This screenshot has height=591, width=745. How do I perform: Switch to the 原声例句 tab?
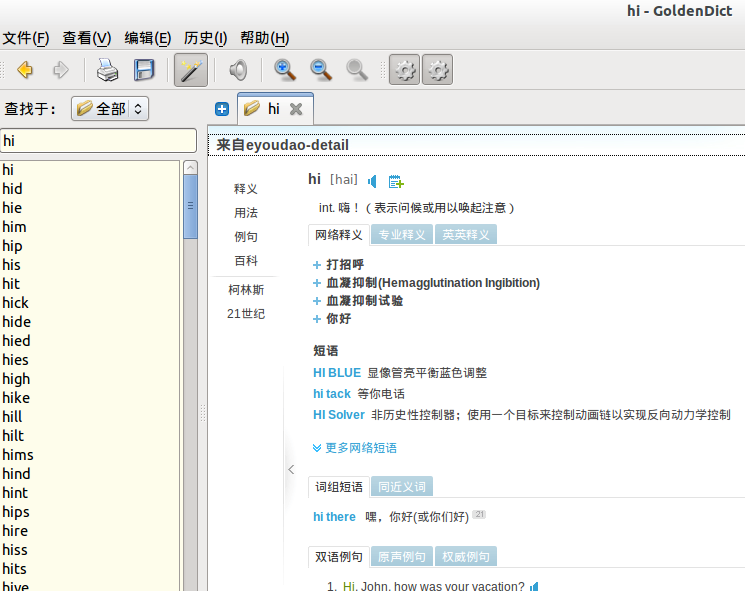[402, 556]
